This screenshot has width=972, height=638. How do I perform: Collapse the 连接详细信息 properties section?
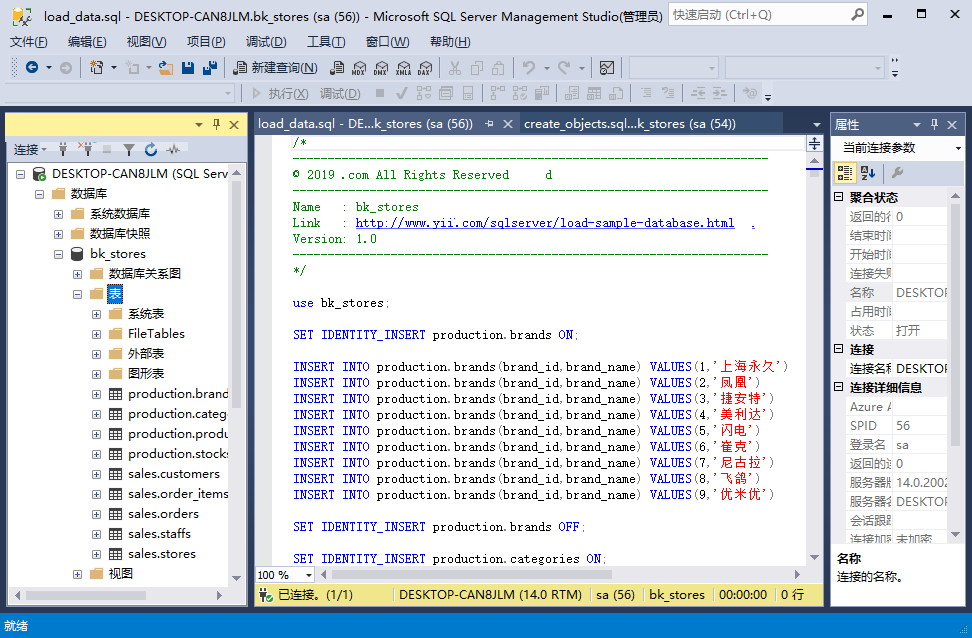pos(839,387)
